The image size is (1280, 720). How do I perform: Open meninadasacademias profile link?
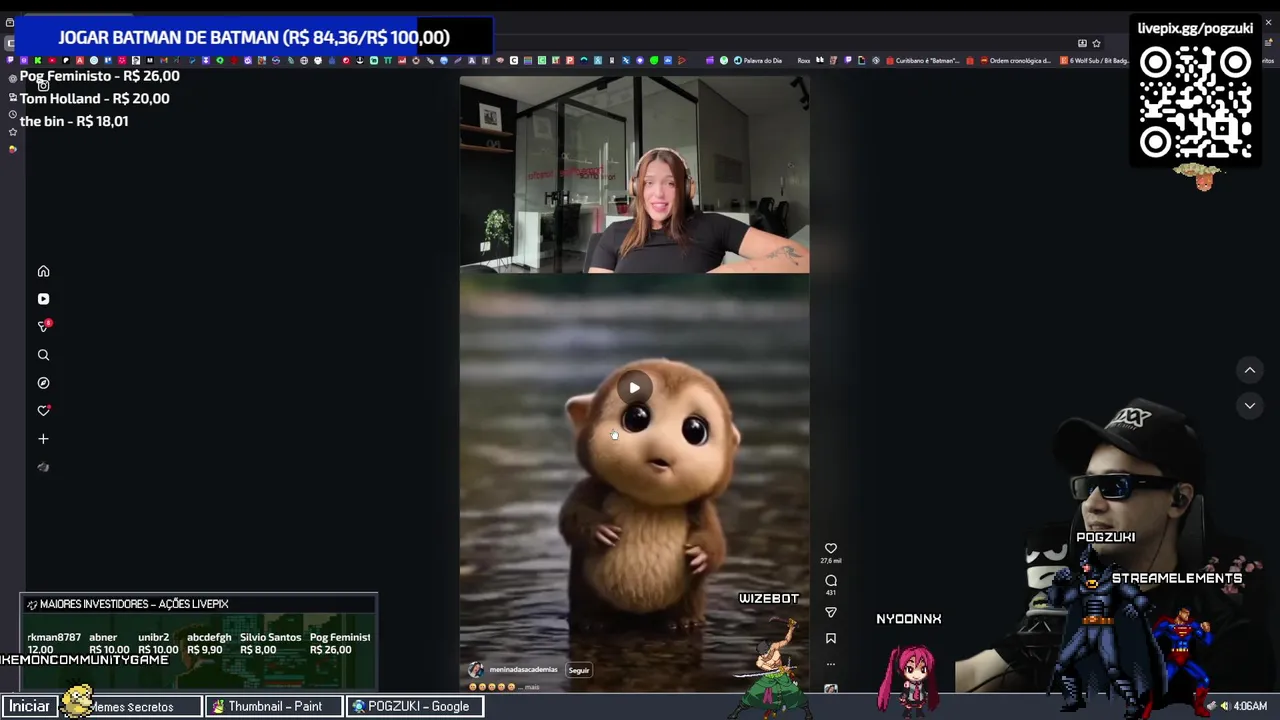click(x=524, y=670)
